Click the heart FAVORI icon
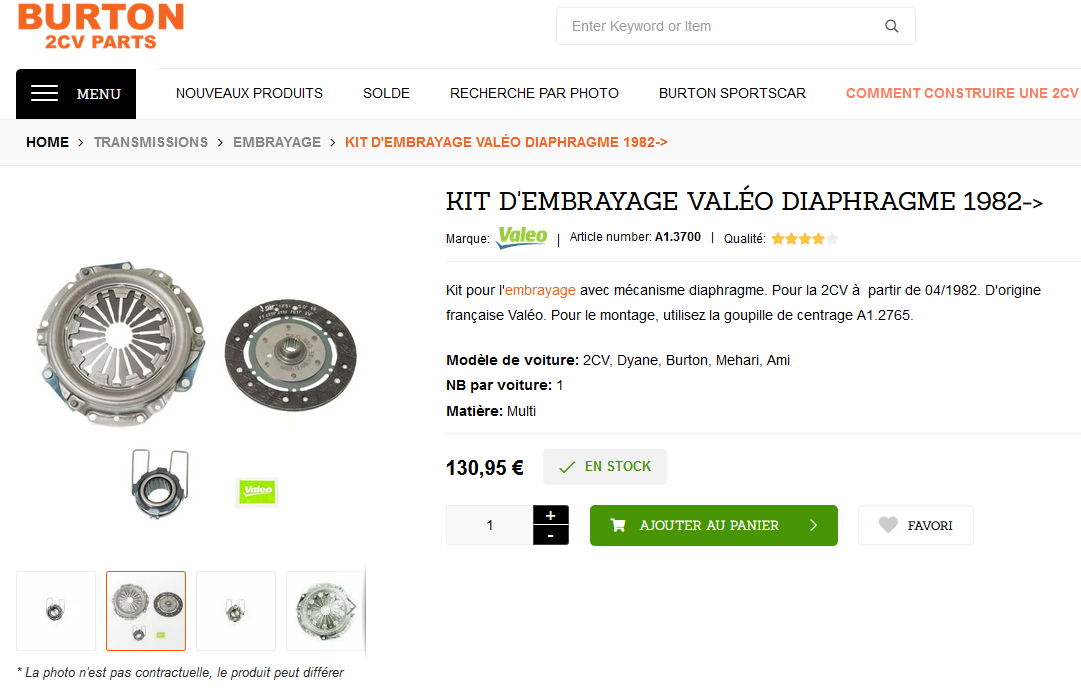The width and height of the screenshot is (1081, 697). click(x=888, y=525)
